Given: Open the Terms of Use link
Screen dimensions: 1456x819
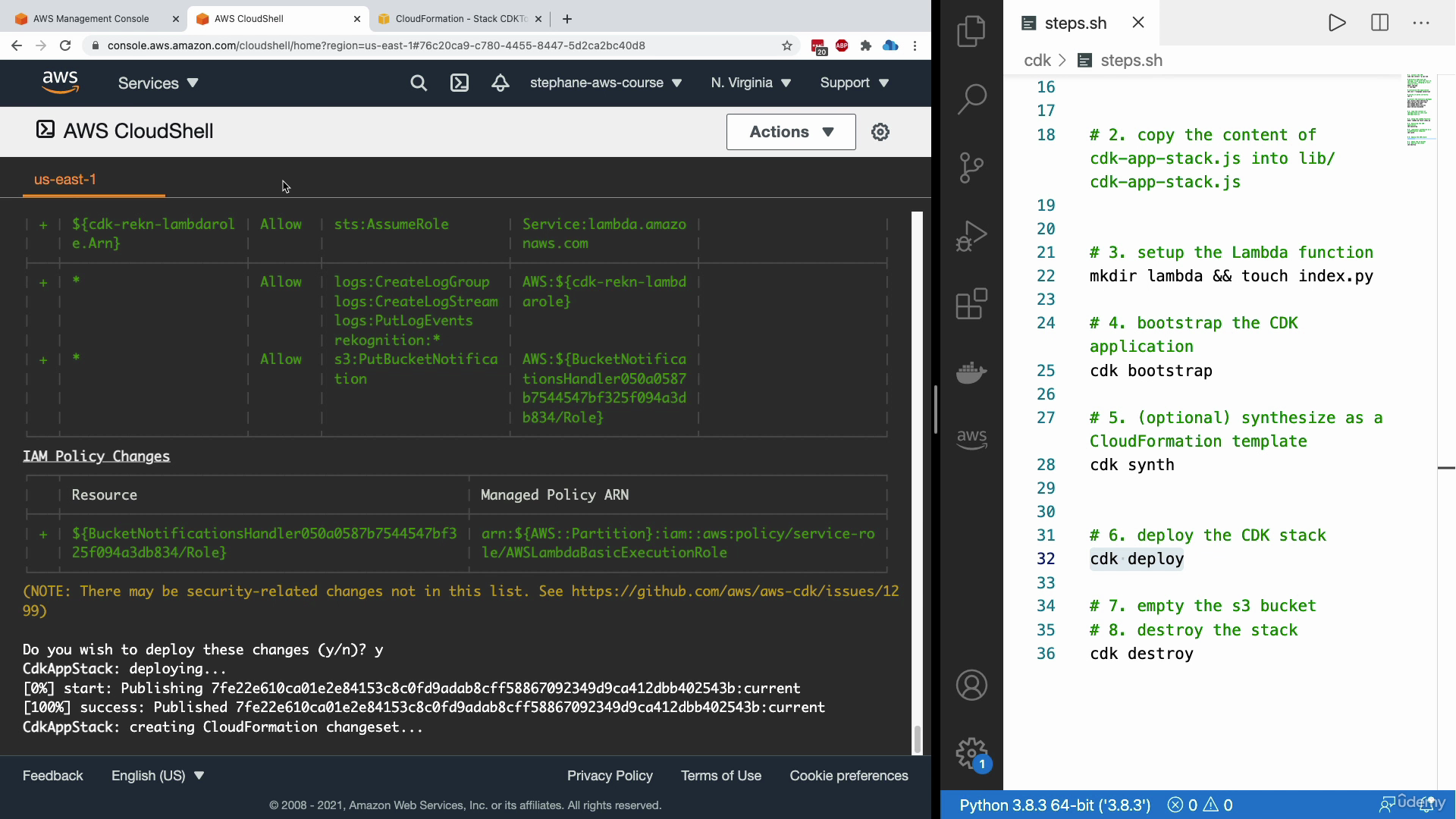Looking at the screenshot, I should 721,776.
